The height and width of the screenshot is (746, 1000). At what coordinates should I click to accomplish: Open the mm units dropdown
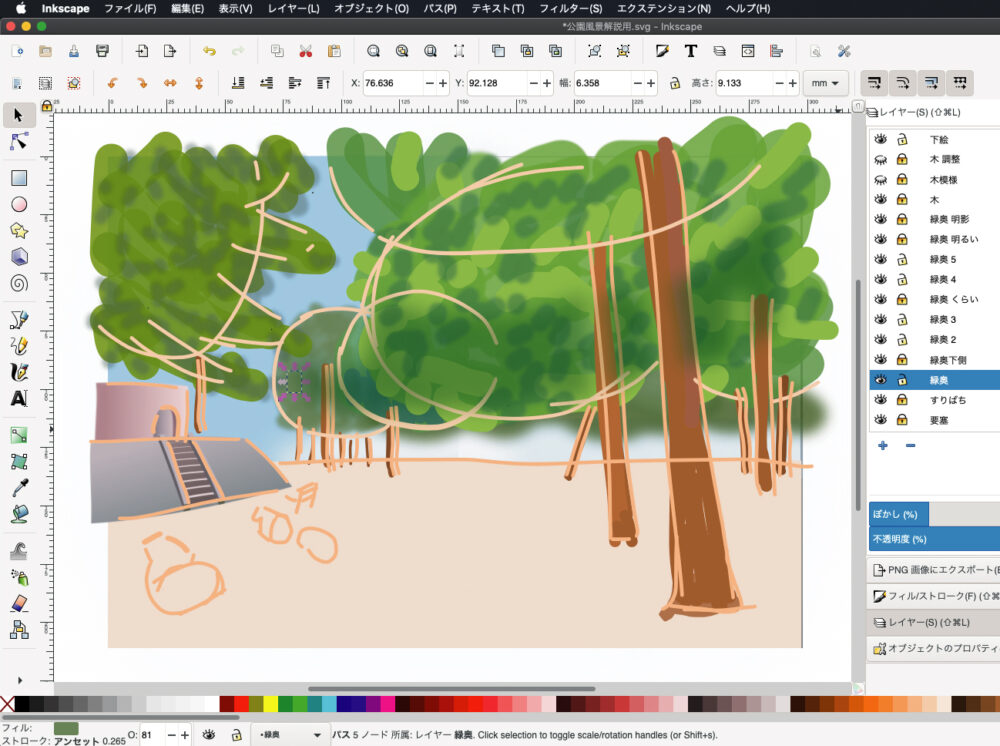pyautogui.click(x=826, y=83)
